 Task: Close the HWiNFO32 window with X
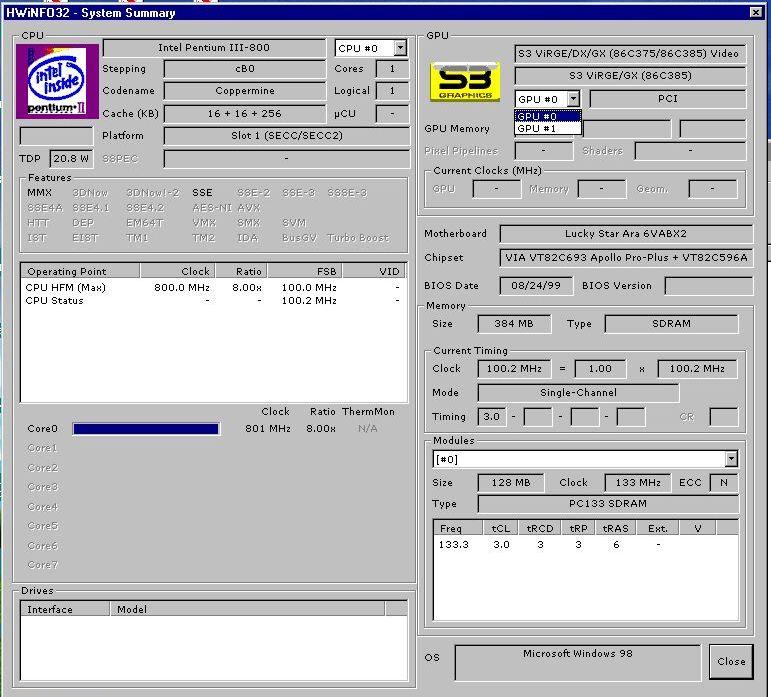(756, 12)
